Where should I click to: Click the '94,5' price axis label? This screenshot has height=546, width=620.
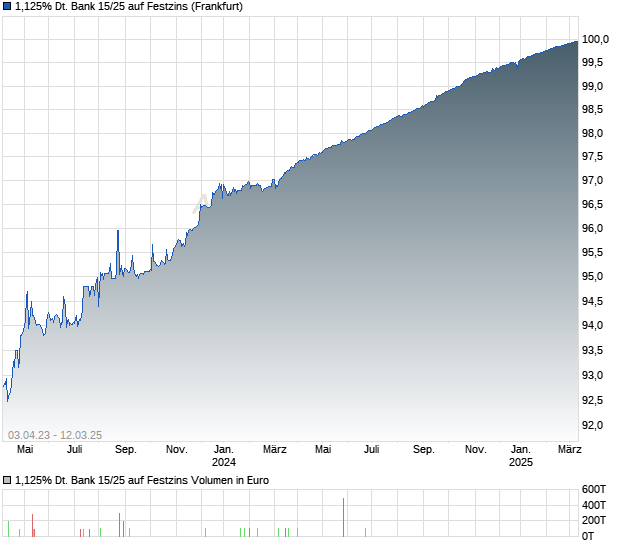592,301
